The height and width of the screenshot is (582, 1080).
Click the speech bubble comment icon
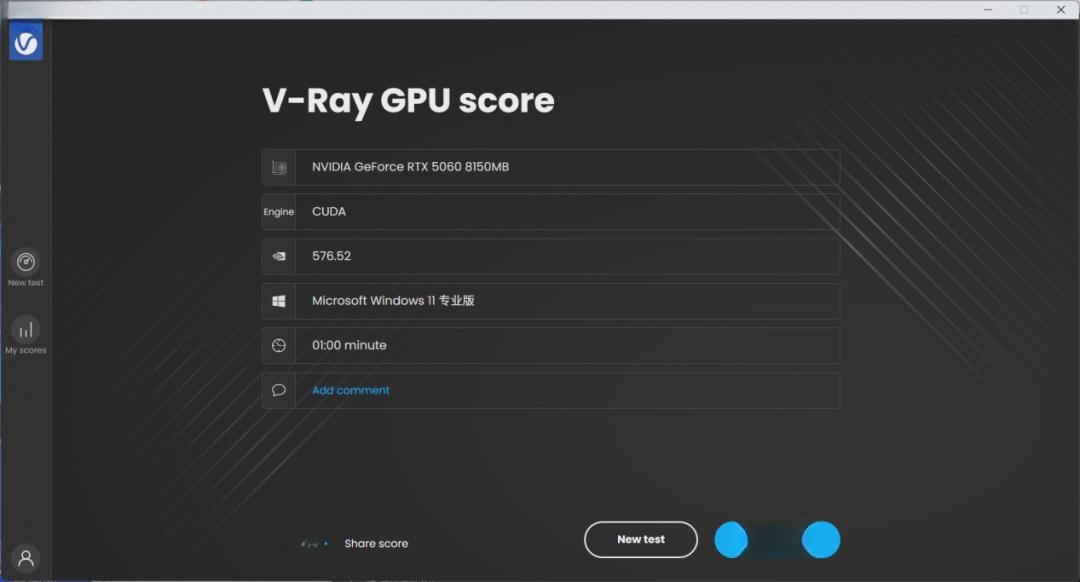(279, 391)
